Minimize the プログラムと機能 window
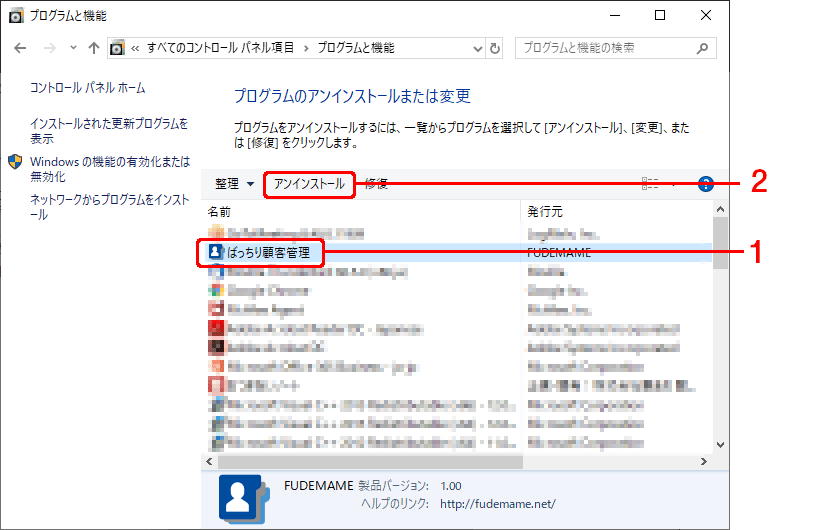This screenshot has width=840, height=530. pos(614,16)
